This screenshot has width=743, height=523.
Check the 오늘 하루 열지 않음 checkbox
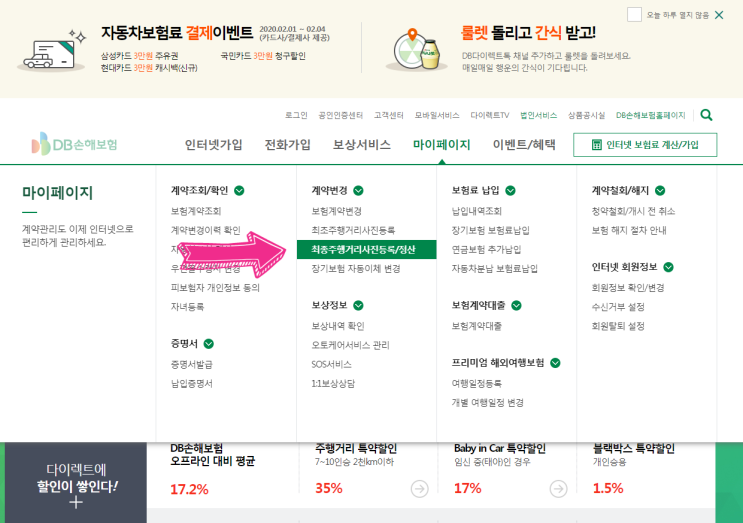click(x=634, y=15)
